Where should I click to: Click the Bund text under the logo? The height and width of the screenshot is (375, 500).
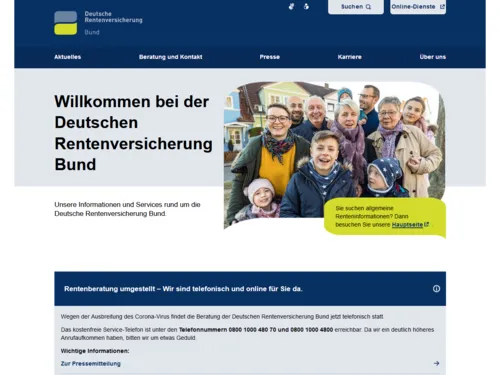pyautogui.click(x=92, y=32)
